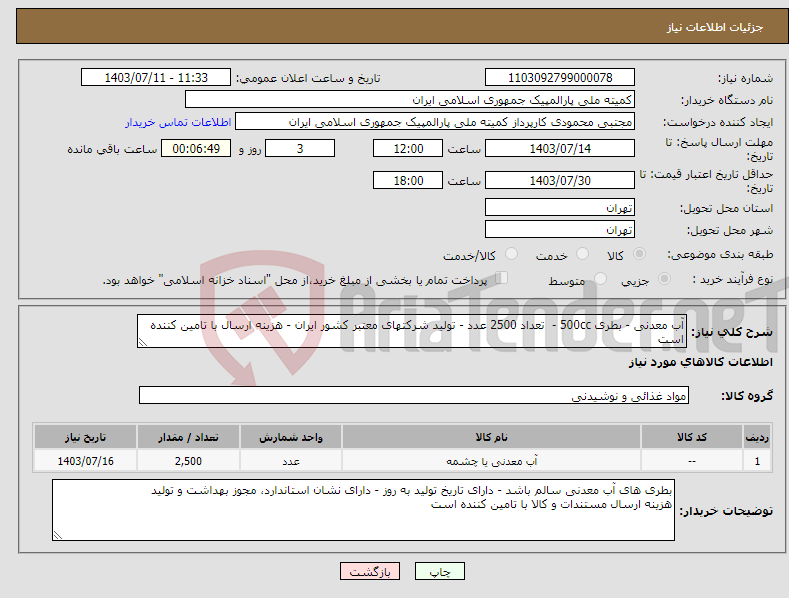Select the خدمت radio button
This screenshot has height=598, width=789.
point(582,254)
